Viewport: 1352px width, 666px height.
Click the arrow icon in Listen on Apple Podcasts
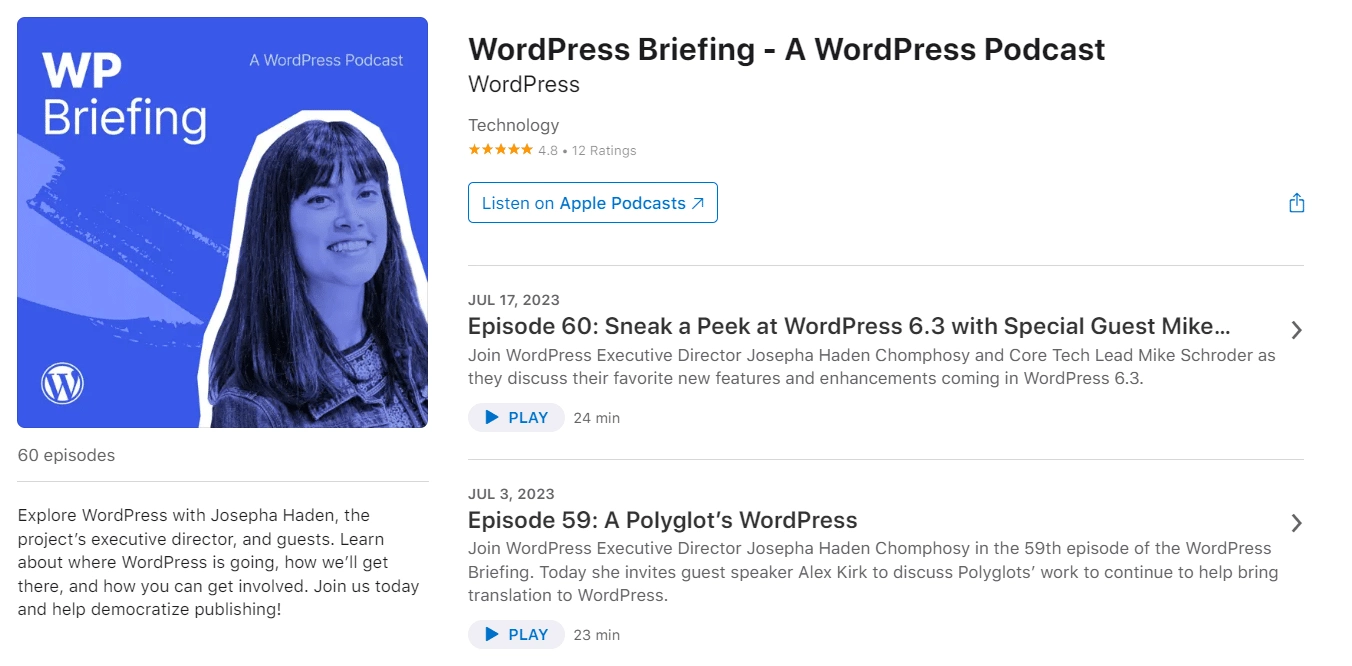point(698,203)
